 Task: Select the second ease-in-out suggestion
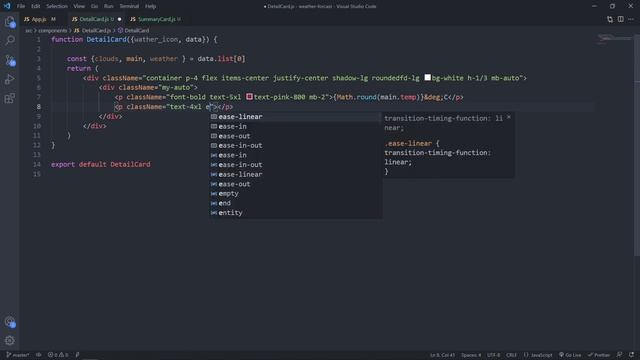[296, 165]
